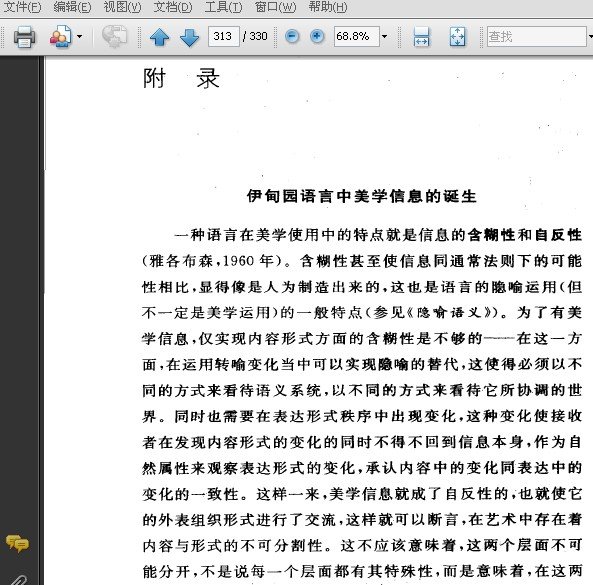Image resolution: width=593 pixels, height=585 pixels.
Task: Zoom out with the minus button
Action: (x=292, y=36)
